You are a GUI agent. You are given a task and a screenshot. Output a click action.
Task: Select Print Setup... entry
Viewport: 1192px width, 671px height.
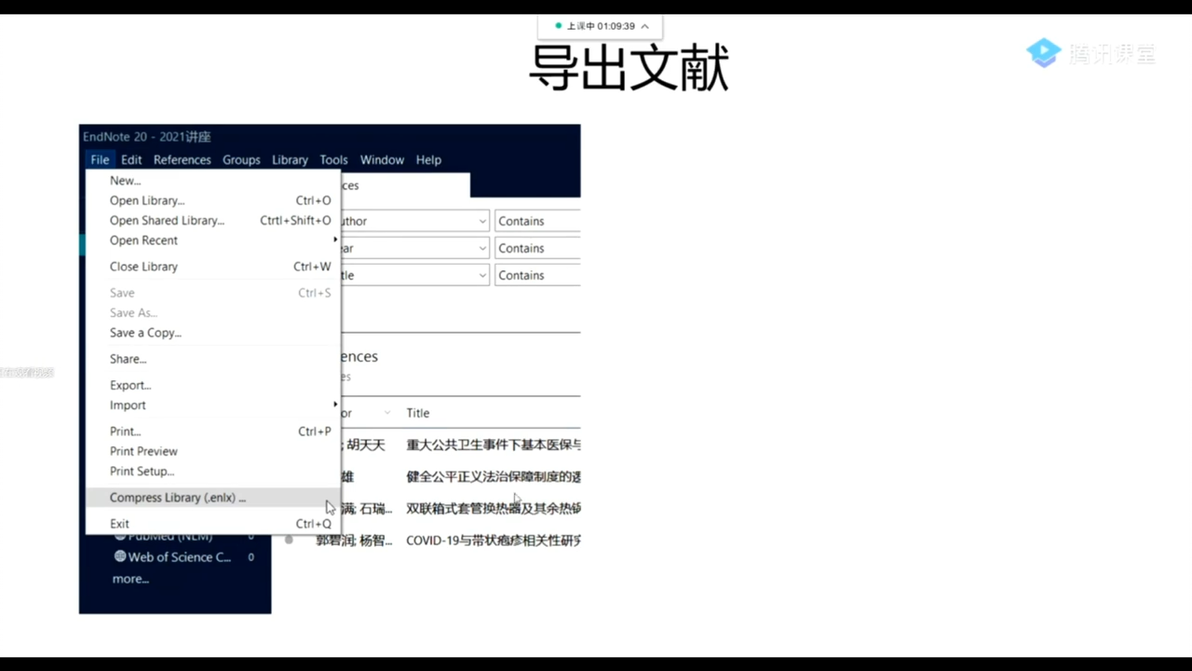(213, 471)
